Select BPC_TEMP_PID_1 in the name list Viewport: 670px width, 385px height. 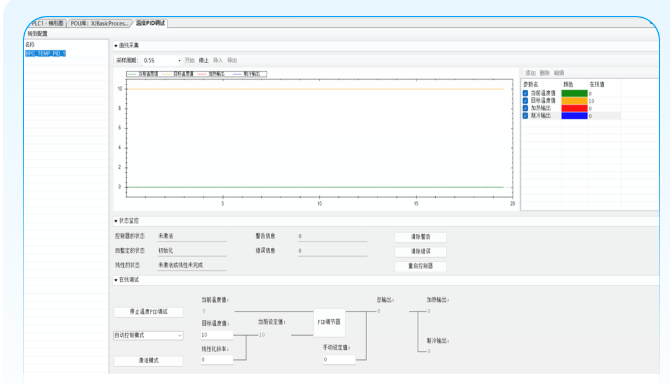[45, 53]
